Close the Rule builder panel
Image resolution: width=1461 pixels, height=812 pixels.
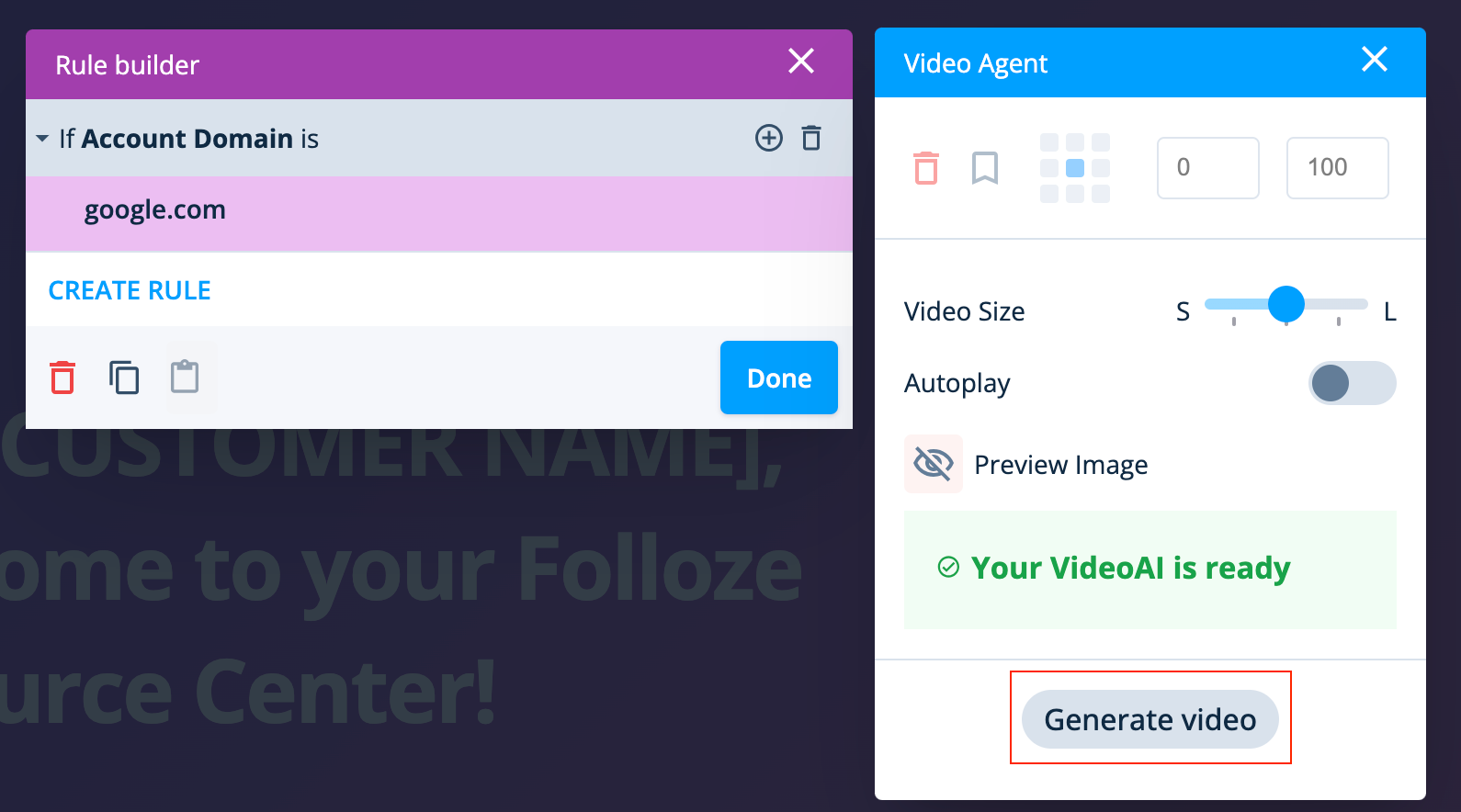(801, 62)
